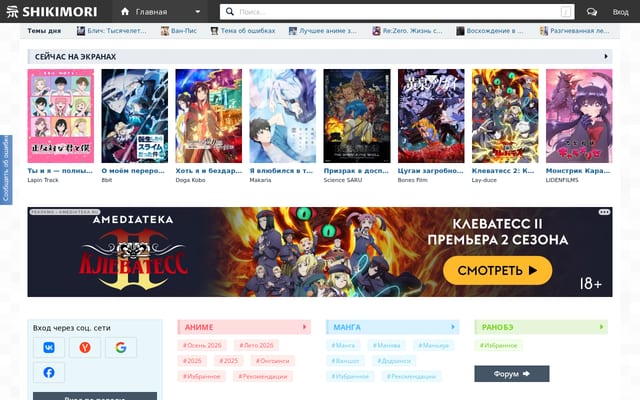Image resolution: width=640 pixels, height=400 pixels.
Task: Click the Ван-Пис topic avatar icon
Action: 164,31
